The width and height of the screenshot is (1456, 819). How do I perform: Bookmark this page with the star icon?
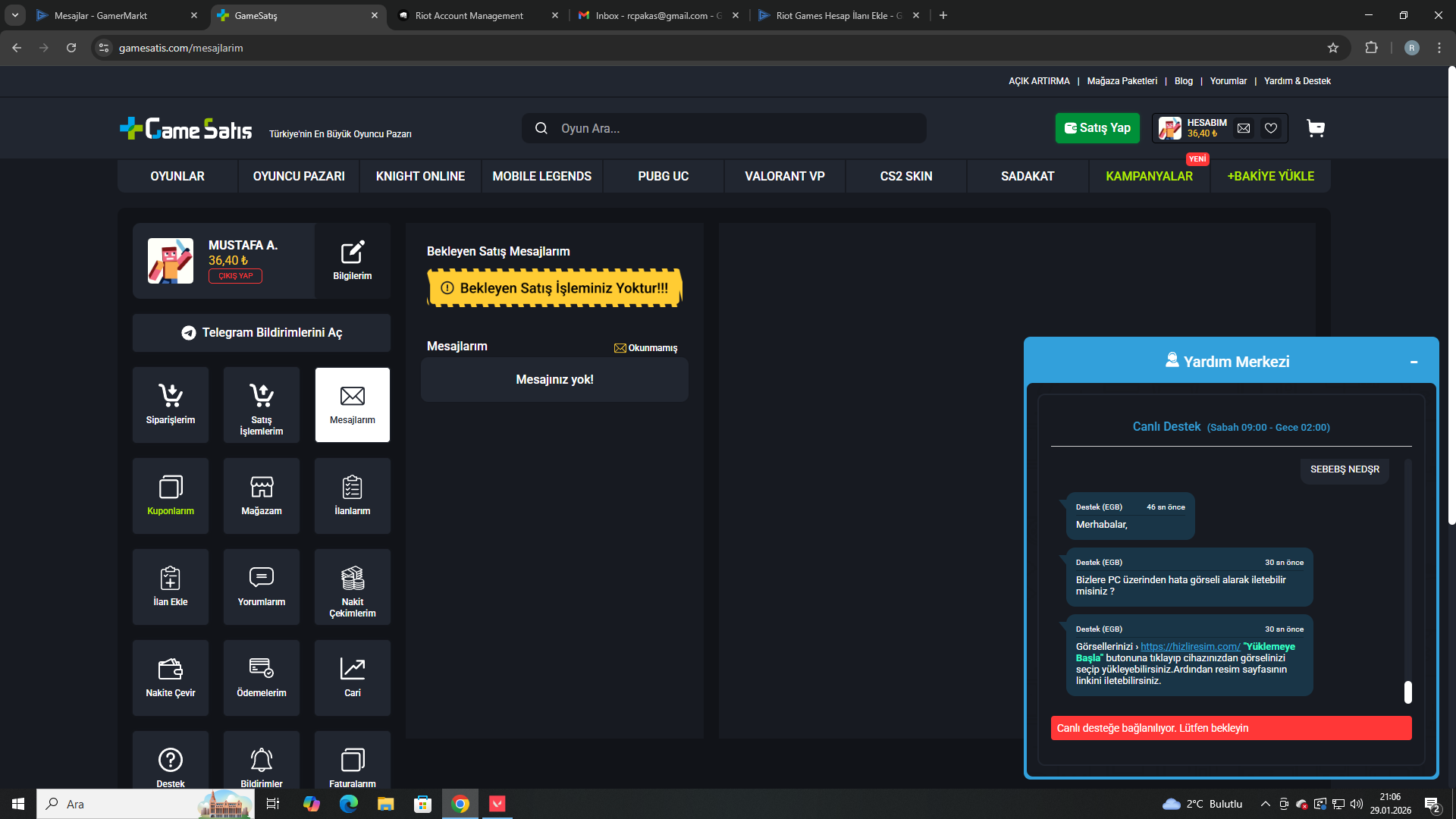pyautogui.click(x=1333, y=48)
